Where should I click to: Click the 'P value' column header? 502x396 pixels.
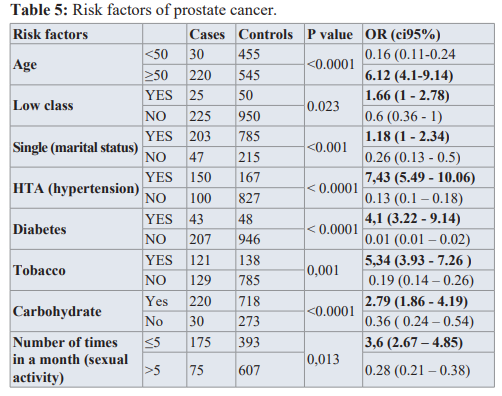(x=330, y=34)
